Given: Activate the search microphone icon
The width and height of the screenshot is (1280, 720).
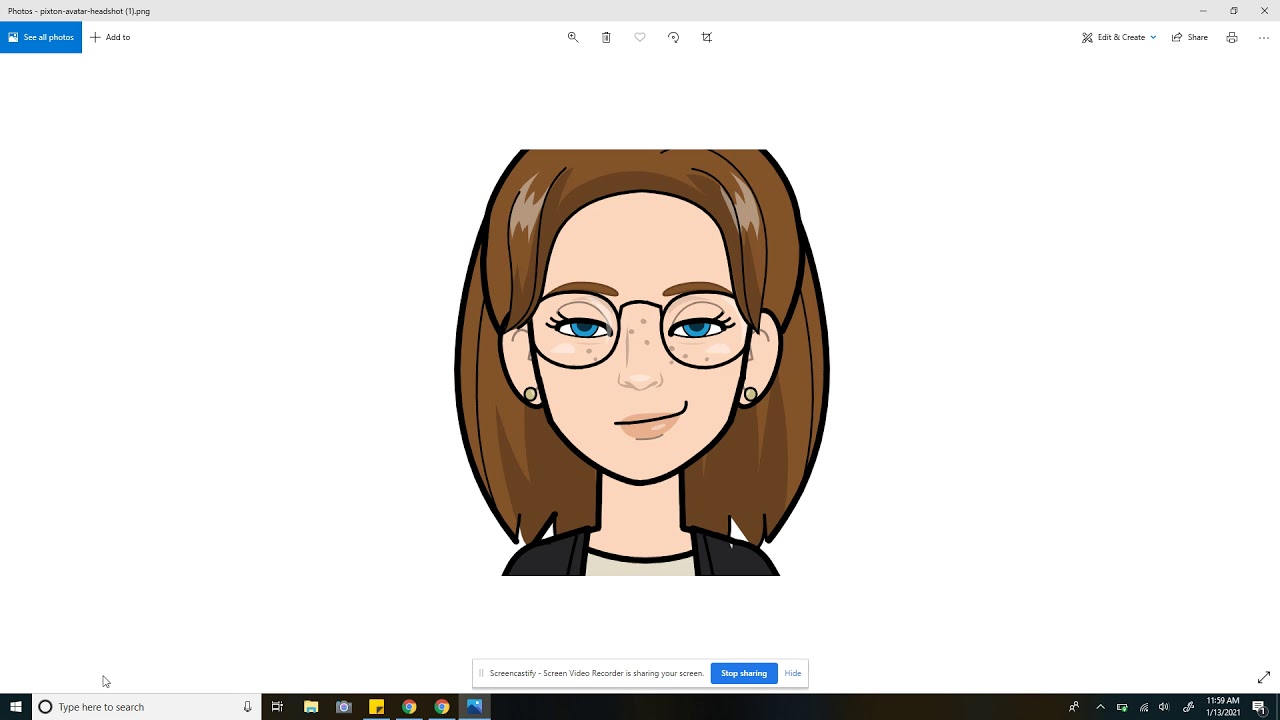Looking at the screenshot, I should (x=247, y=707).
